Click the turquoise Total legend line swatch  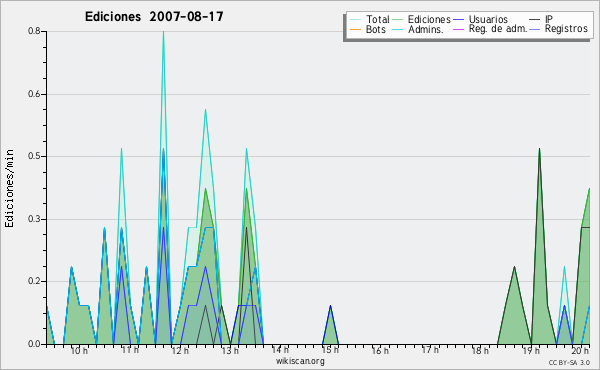tap(355, 20)
